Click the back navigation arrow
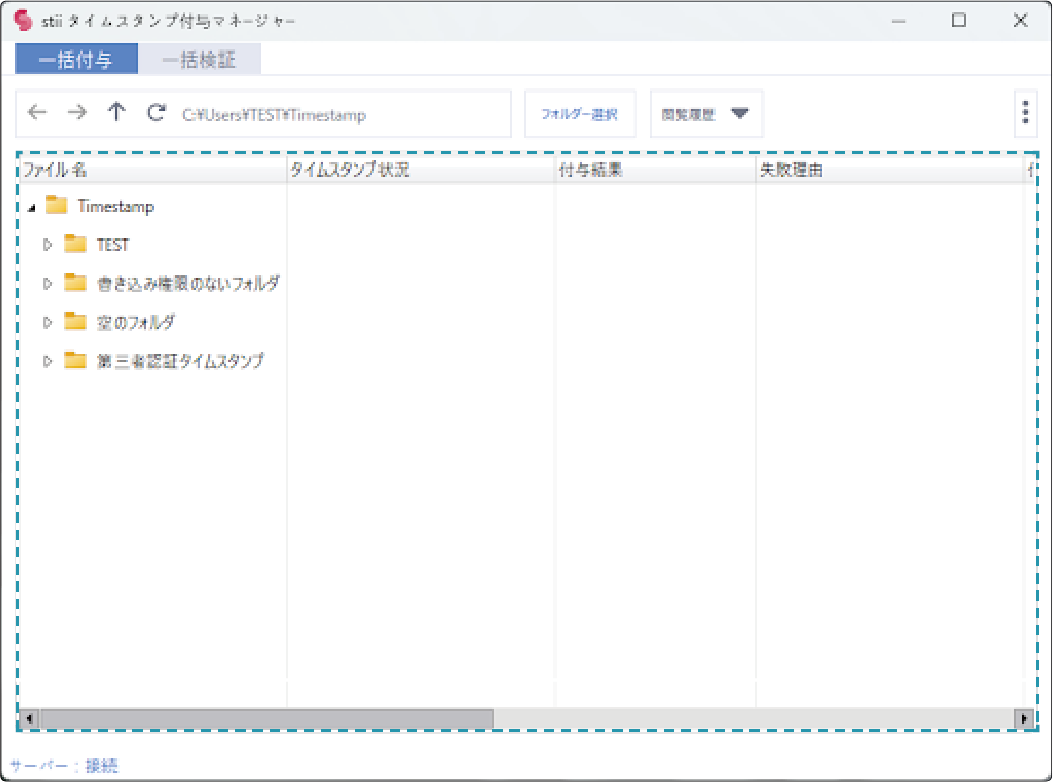1053x782 pixels. (37, 113)
